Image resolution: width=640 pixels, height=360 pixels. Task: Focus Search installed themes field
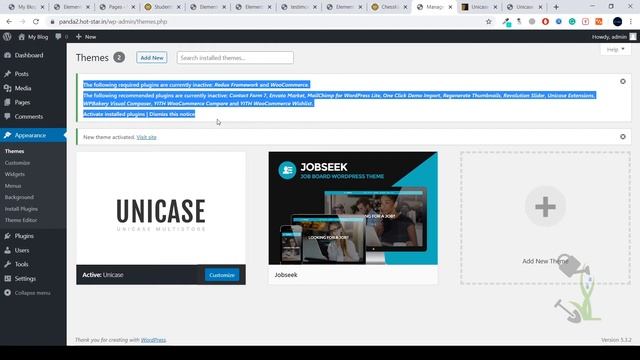235,58
